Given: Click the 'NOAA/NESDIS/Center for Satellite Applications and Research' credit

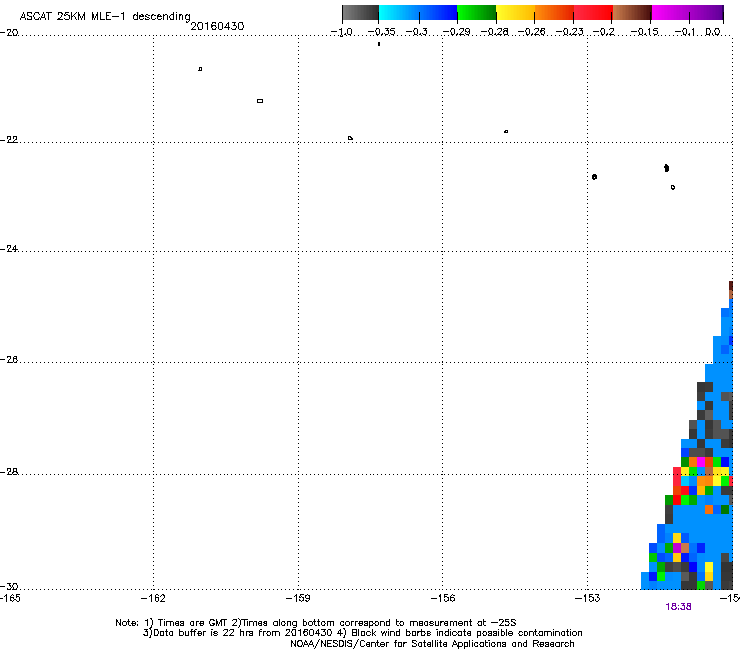Looking at the screenshot, I should tap(432, 644).
